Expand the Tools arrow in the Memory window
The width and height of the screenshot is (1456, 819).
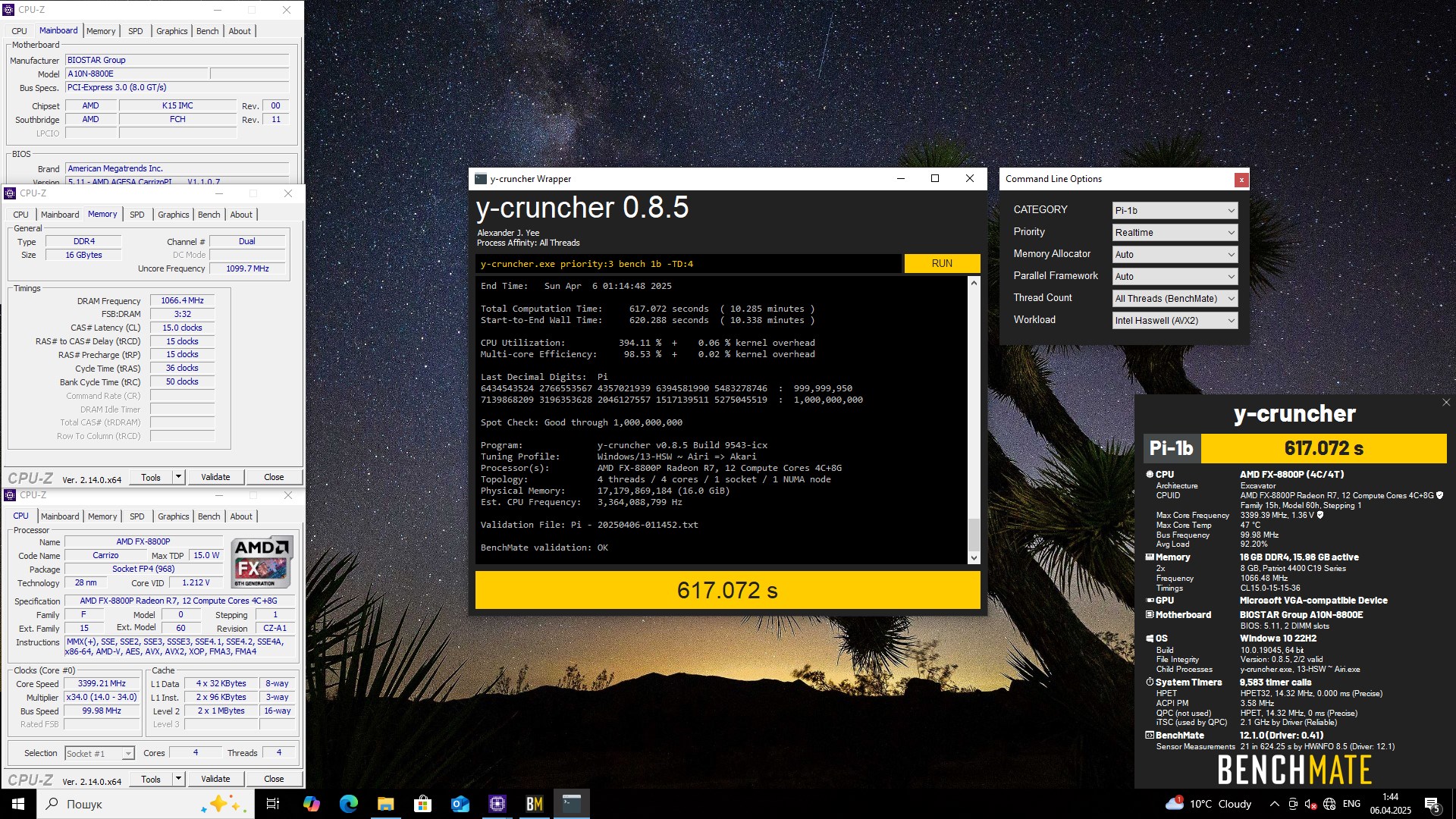pos(178,477)
